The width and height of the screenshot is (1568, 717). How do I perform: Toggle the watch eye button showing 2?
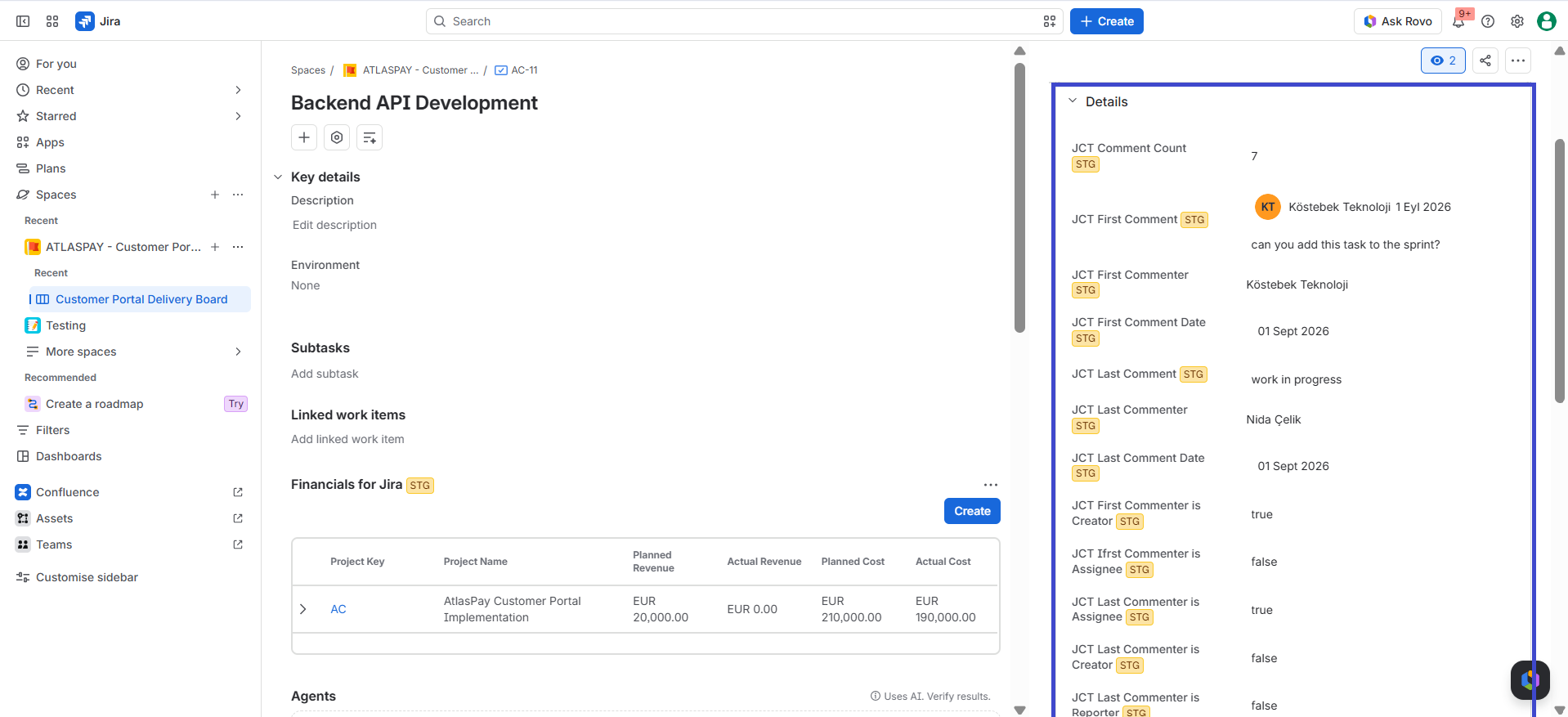1443,60
